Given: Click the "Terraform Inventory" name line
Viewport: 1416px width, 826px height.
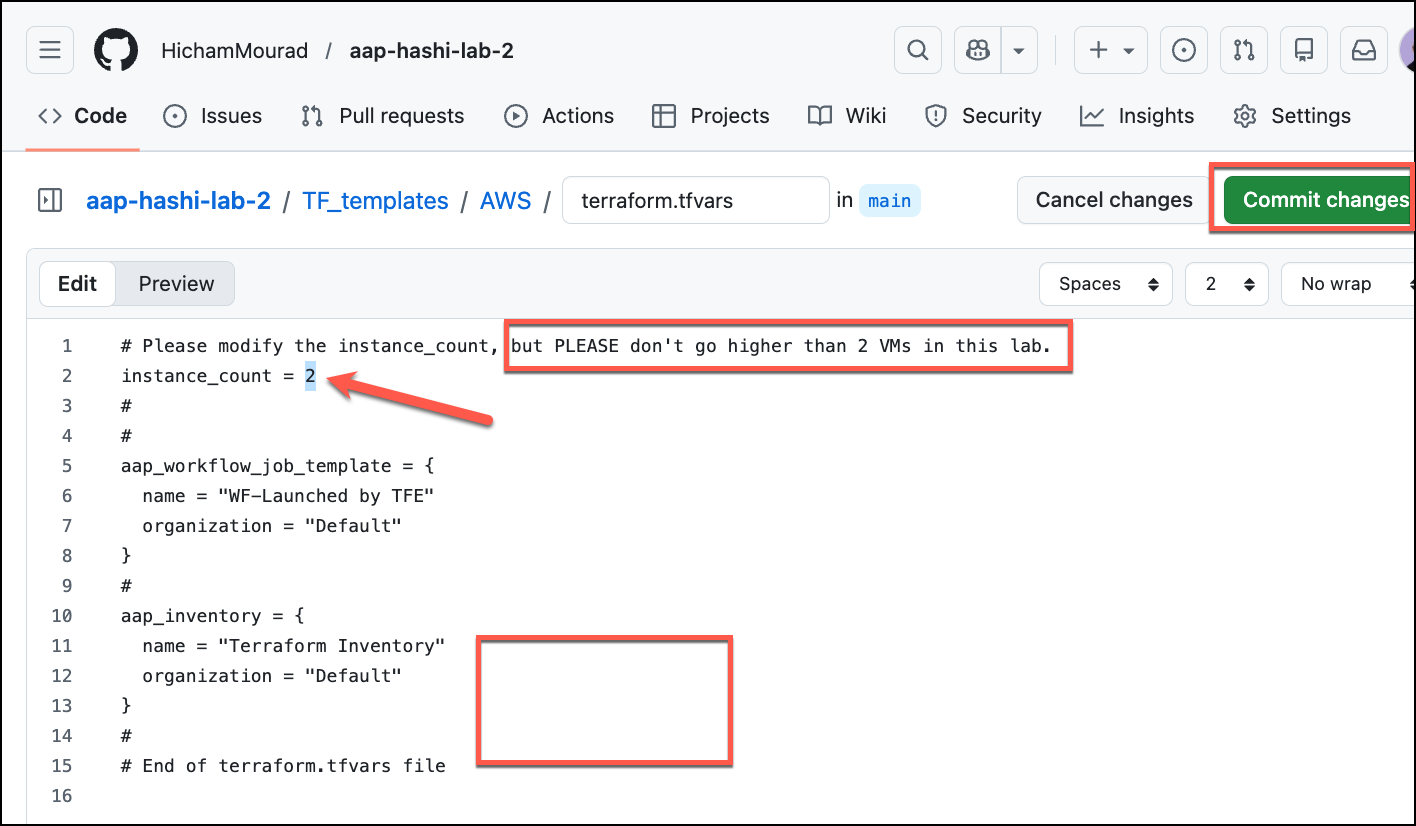Looking at the screenshot, I should coord(293,646).
